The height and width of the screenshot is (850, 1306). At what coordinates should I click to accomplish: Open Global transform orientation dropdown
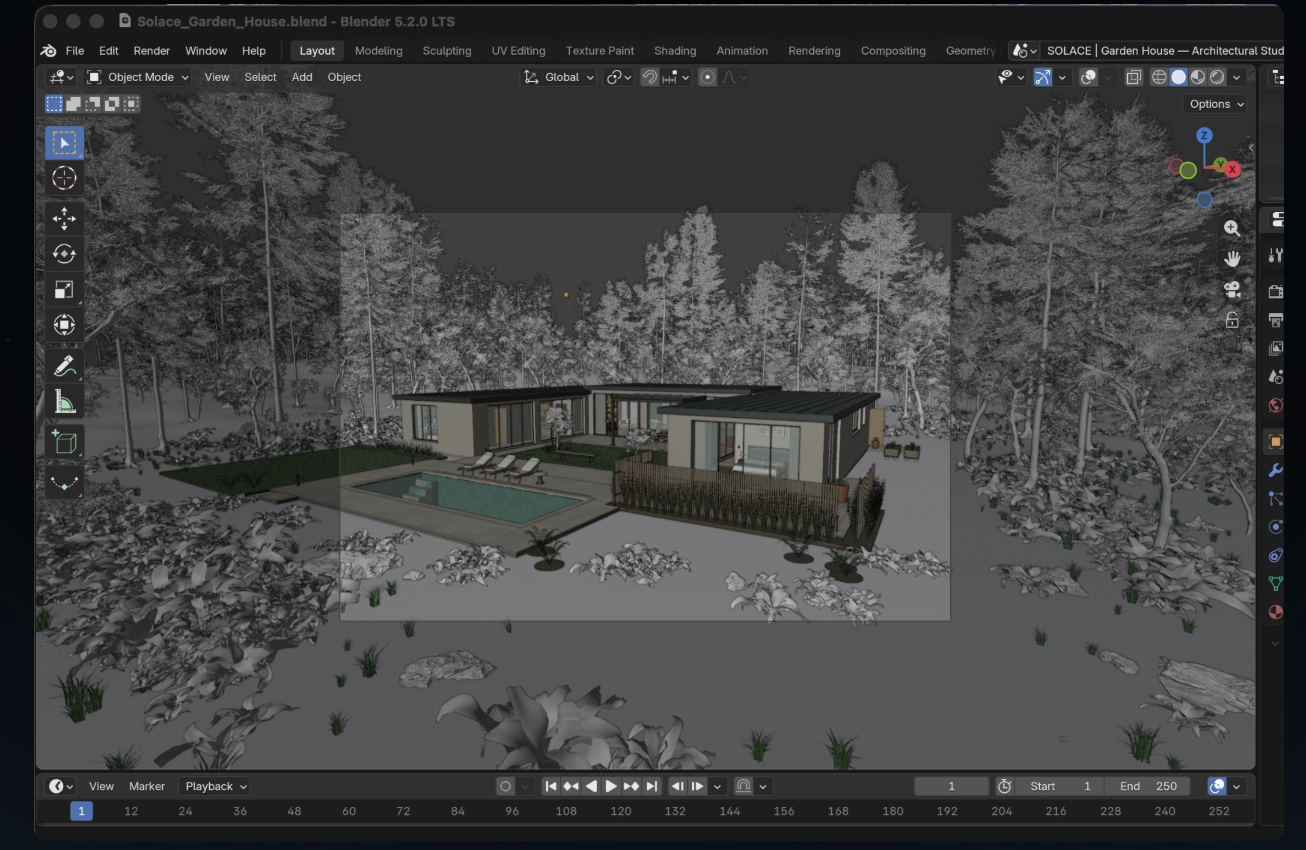558,77
